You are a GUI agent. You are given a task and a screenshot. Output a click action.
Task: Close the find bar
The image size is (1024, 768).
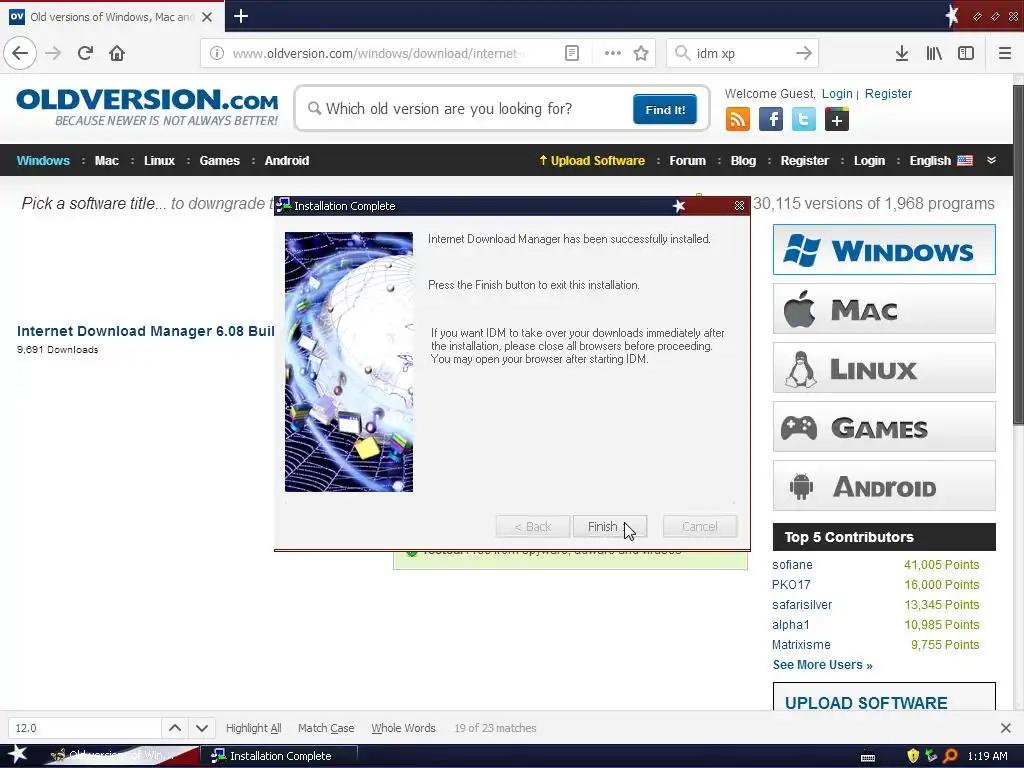pos(1006,728)
